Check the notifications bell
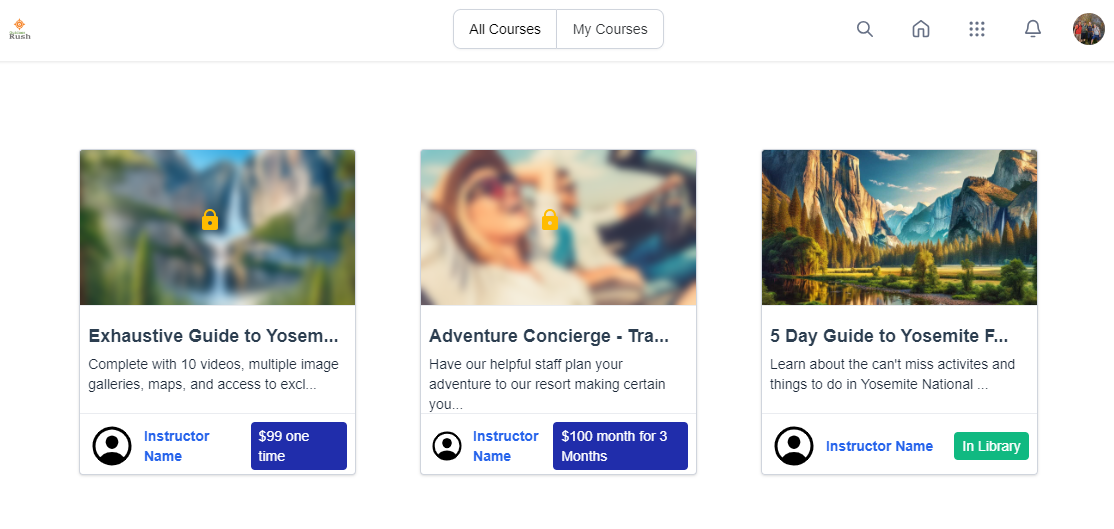The height and width of the screenshot is (529, 1114). coord(1033,29)
